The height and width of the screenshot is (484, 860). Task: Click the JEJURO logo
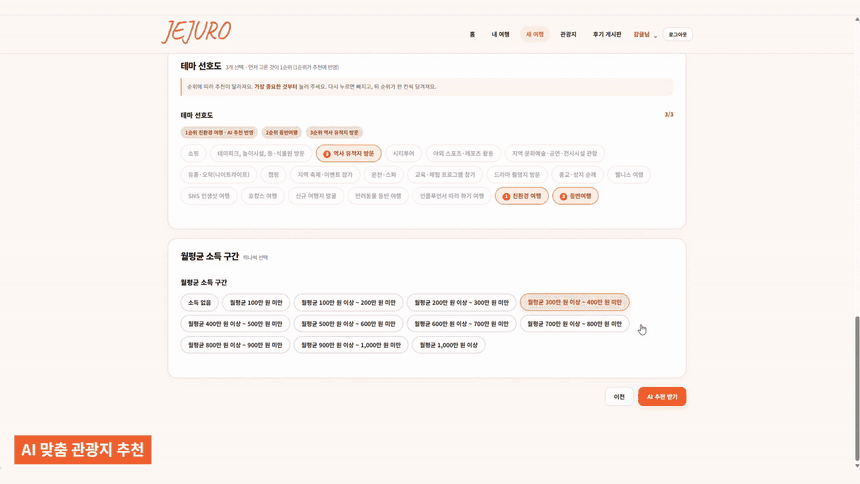click(x=196, y=31)
